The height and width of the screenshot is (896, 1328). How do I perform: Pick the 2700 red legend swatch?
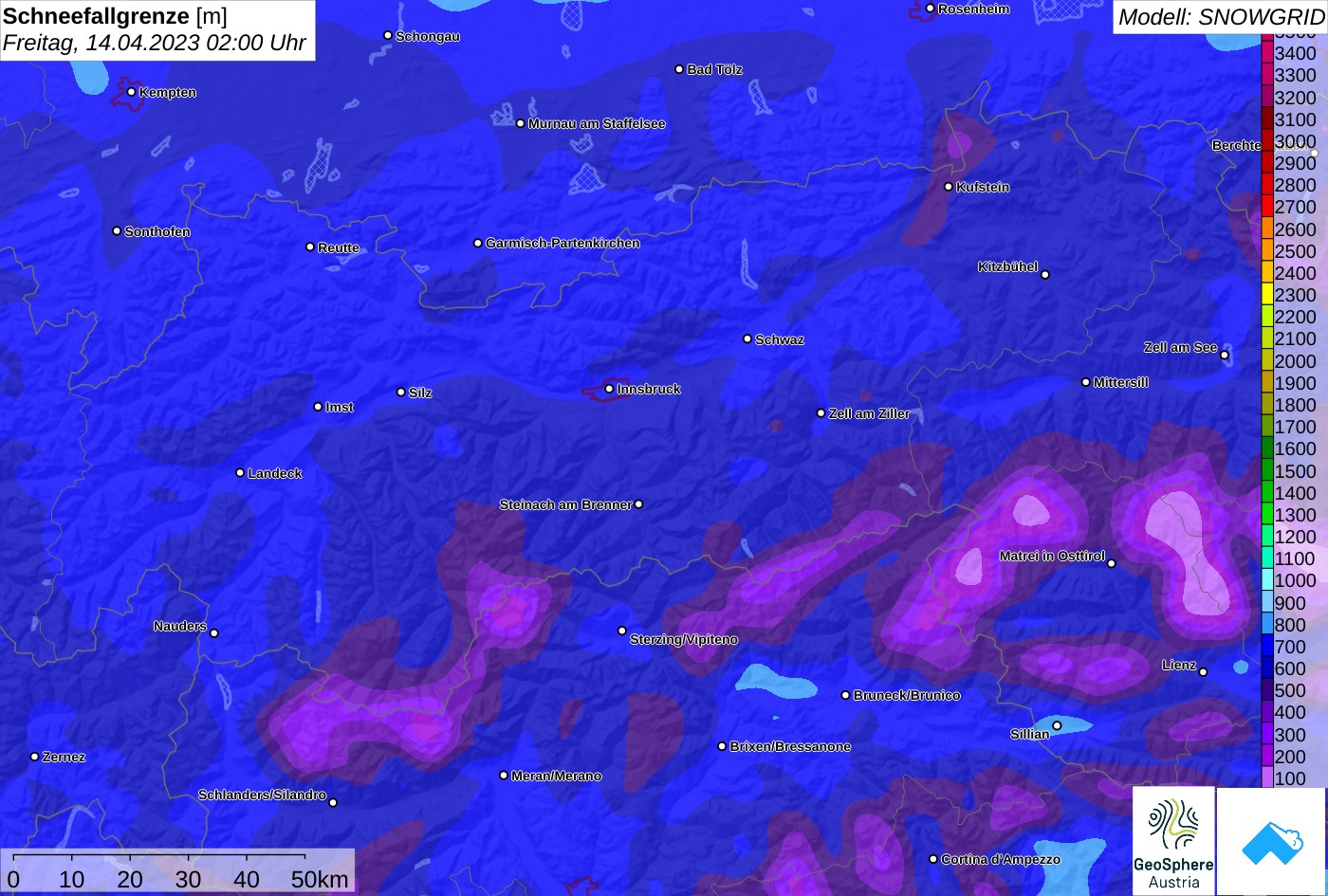point(1267,207)
